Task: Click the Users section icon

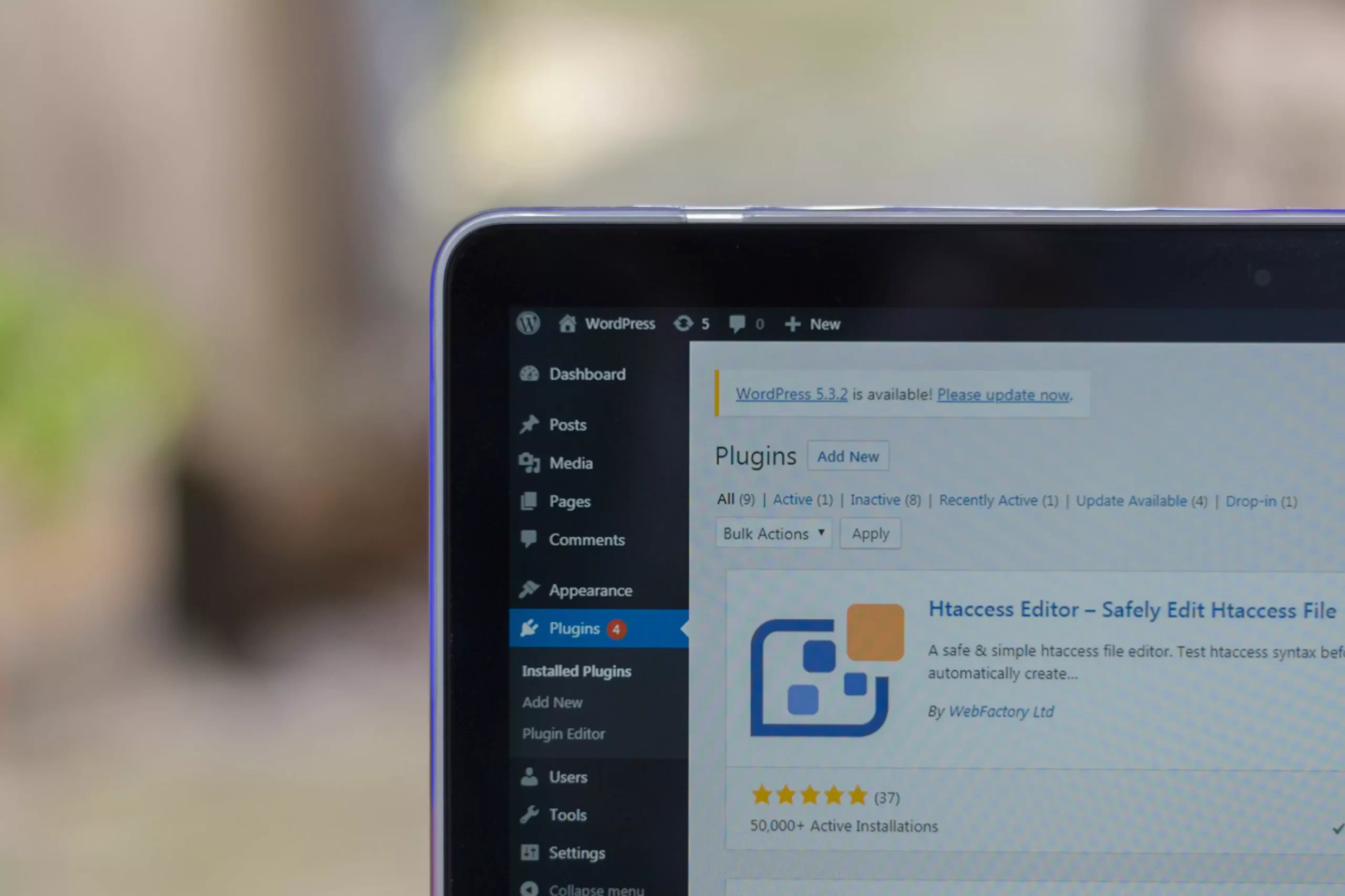Action: 528,776
